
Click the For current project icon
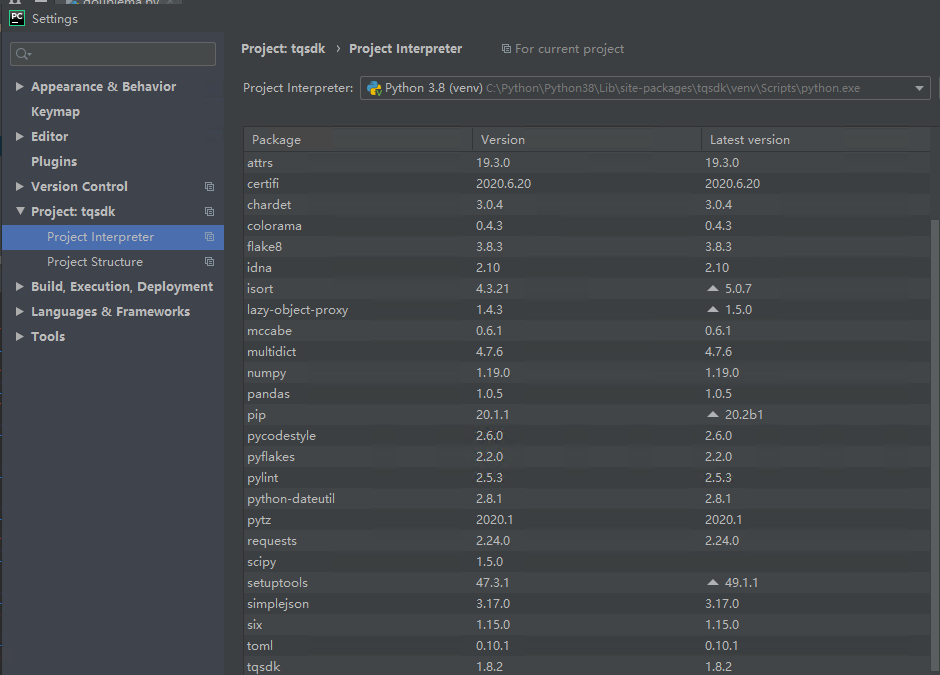coord(507,49)
